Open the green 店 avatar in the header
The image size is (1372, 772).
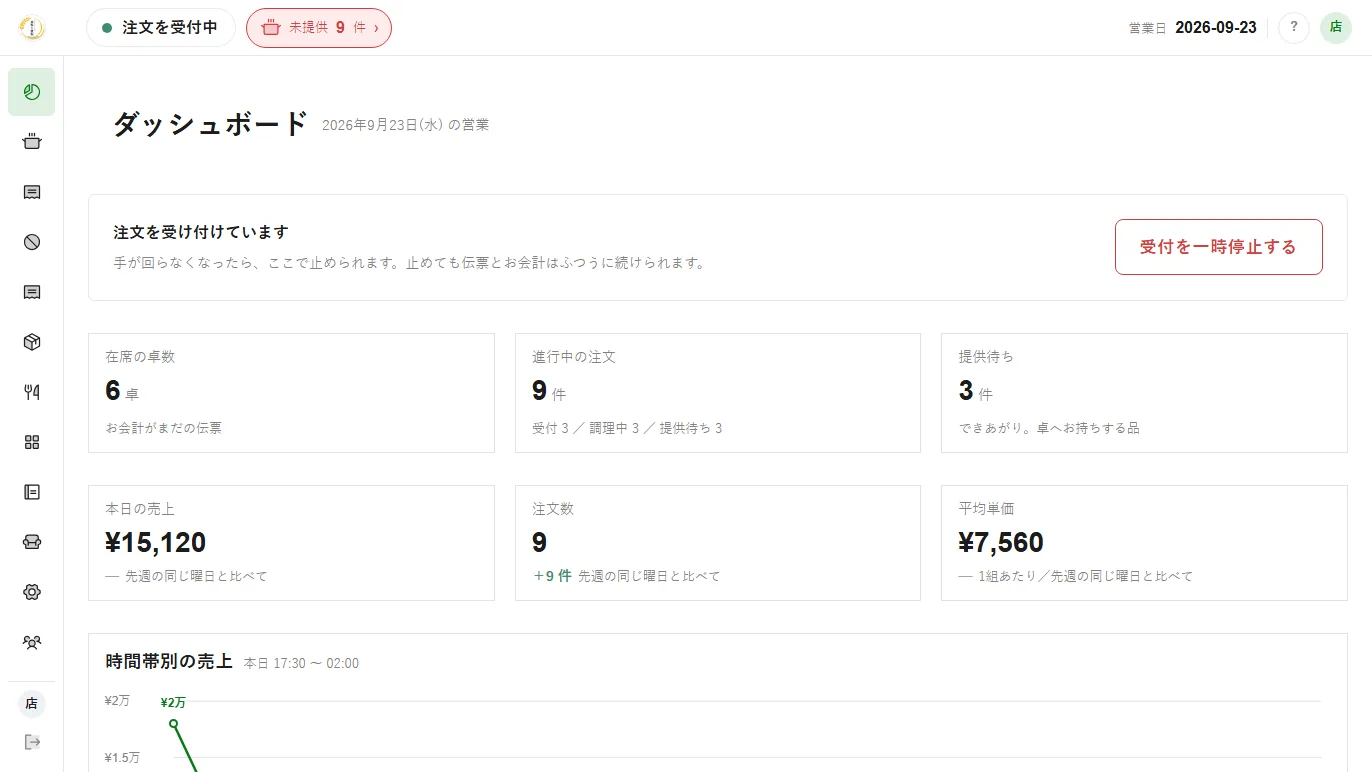1336,28
